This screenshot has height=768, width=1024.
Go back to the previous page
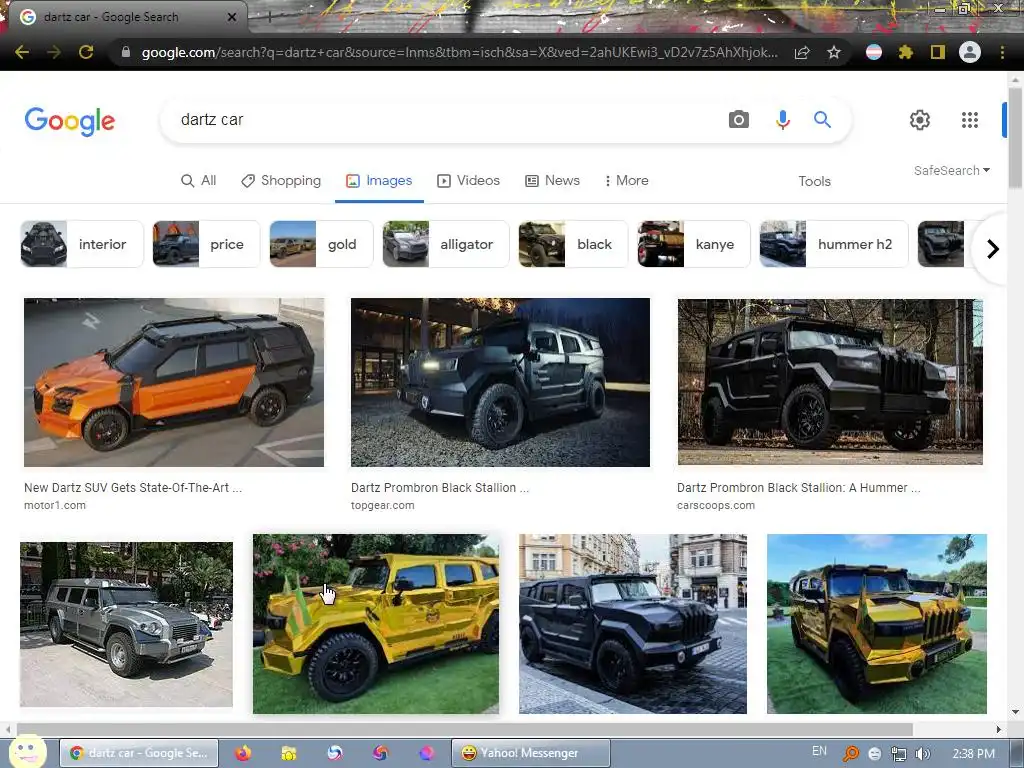click(x=22, y=52)
